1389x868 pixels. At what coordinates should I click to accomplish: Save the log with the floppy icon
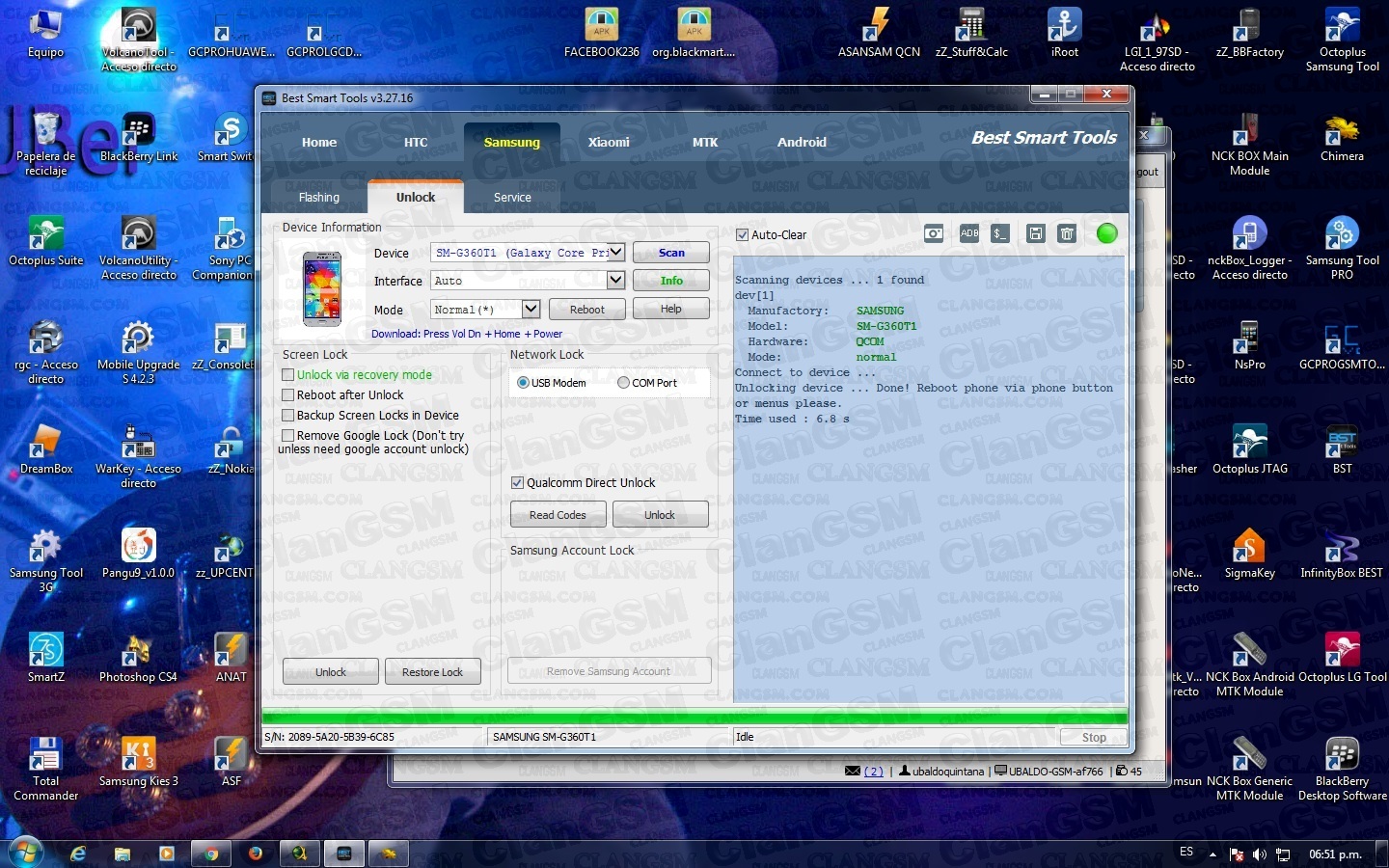point(1035,233)
